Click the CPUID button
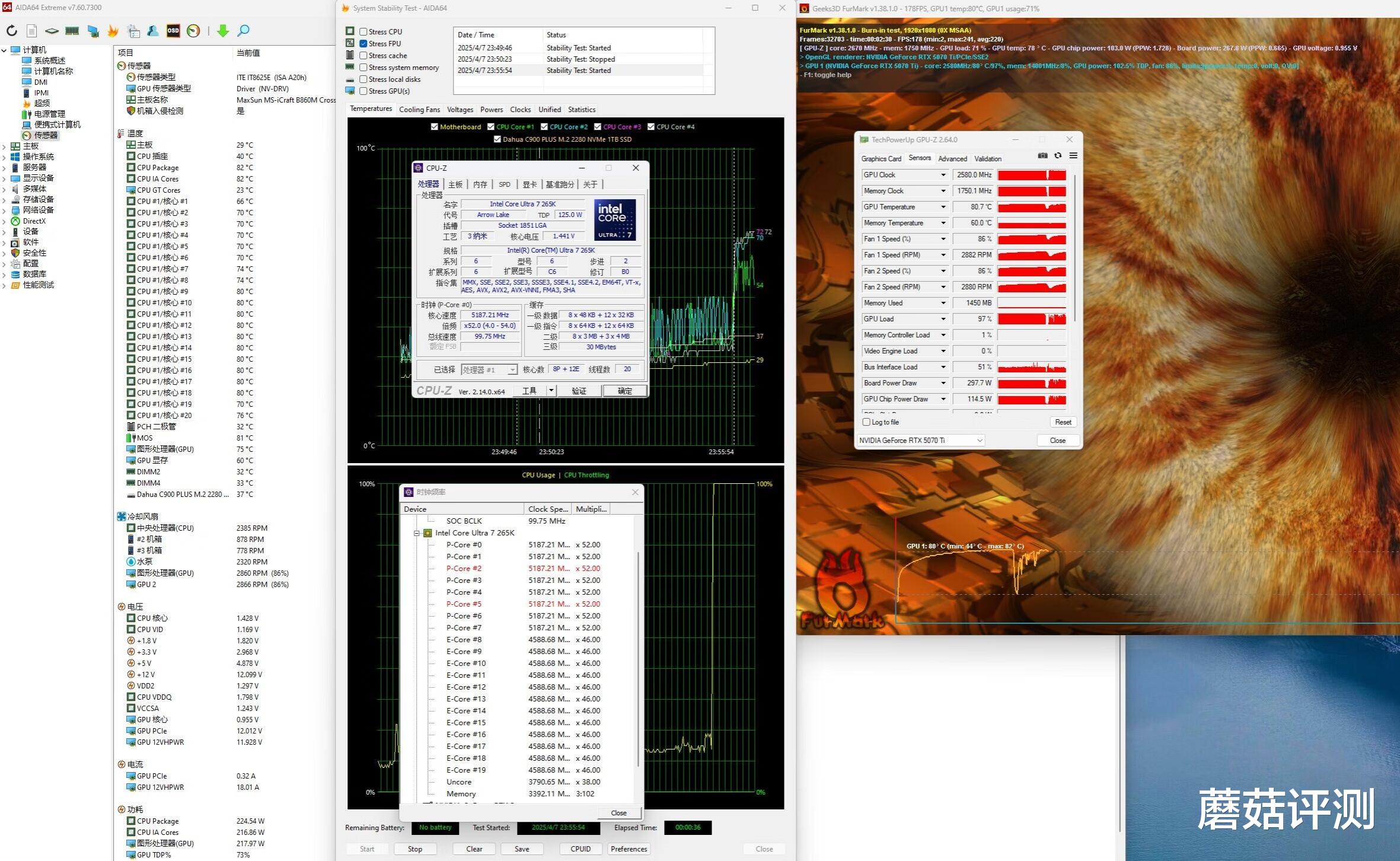 [x=580, y=849]
